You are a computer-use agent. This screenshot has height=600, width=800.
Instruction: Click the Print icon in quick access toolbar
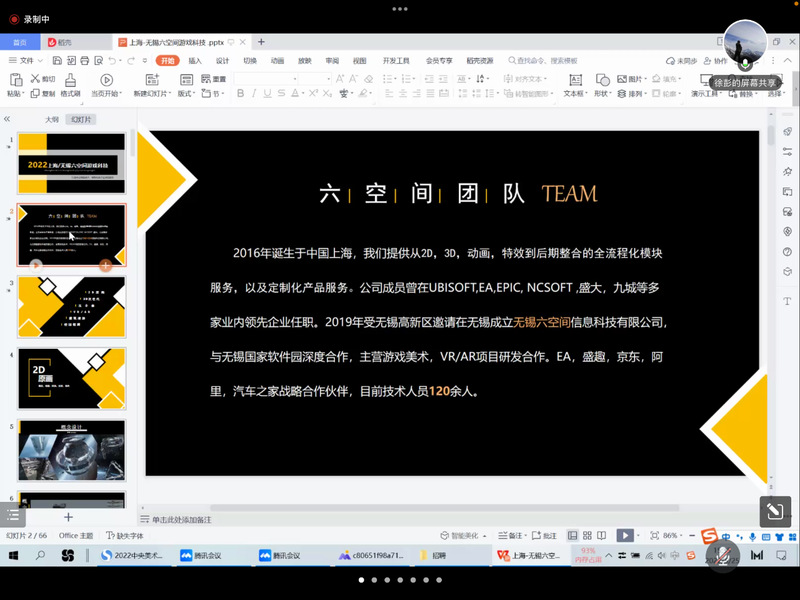85,61
